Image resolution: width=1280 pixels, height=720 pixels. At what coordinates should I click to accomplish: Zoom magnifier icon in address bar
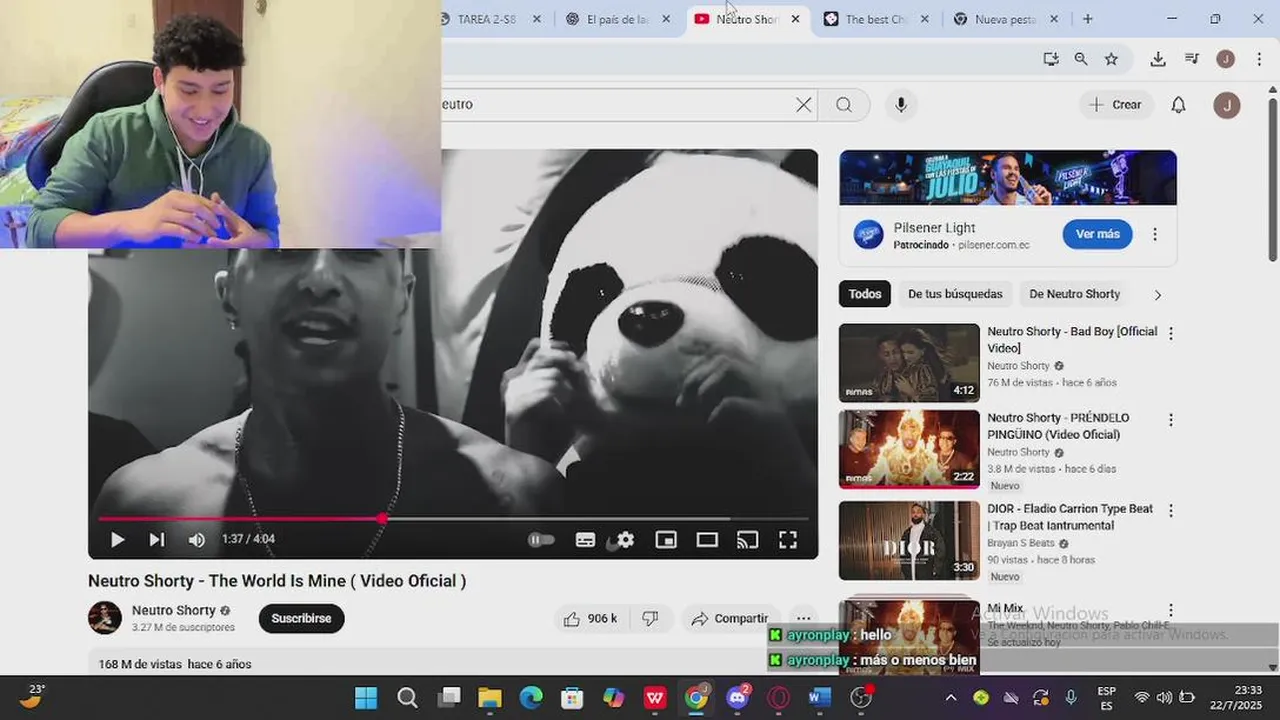[1081, 59]
